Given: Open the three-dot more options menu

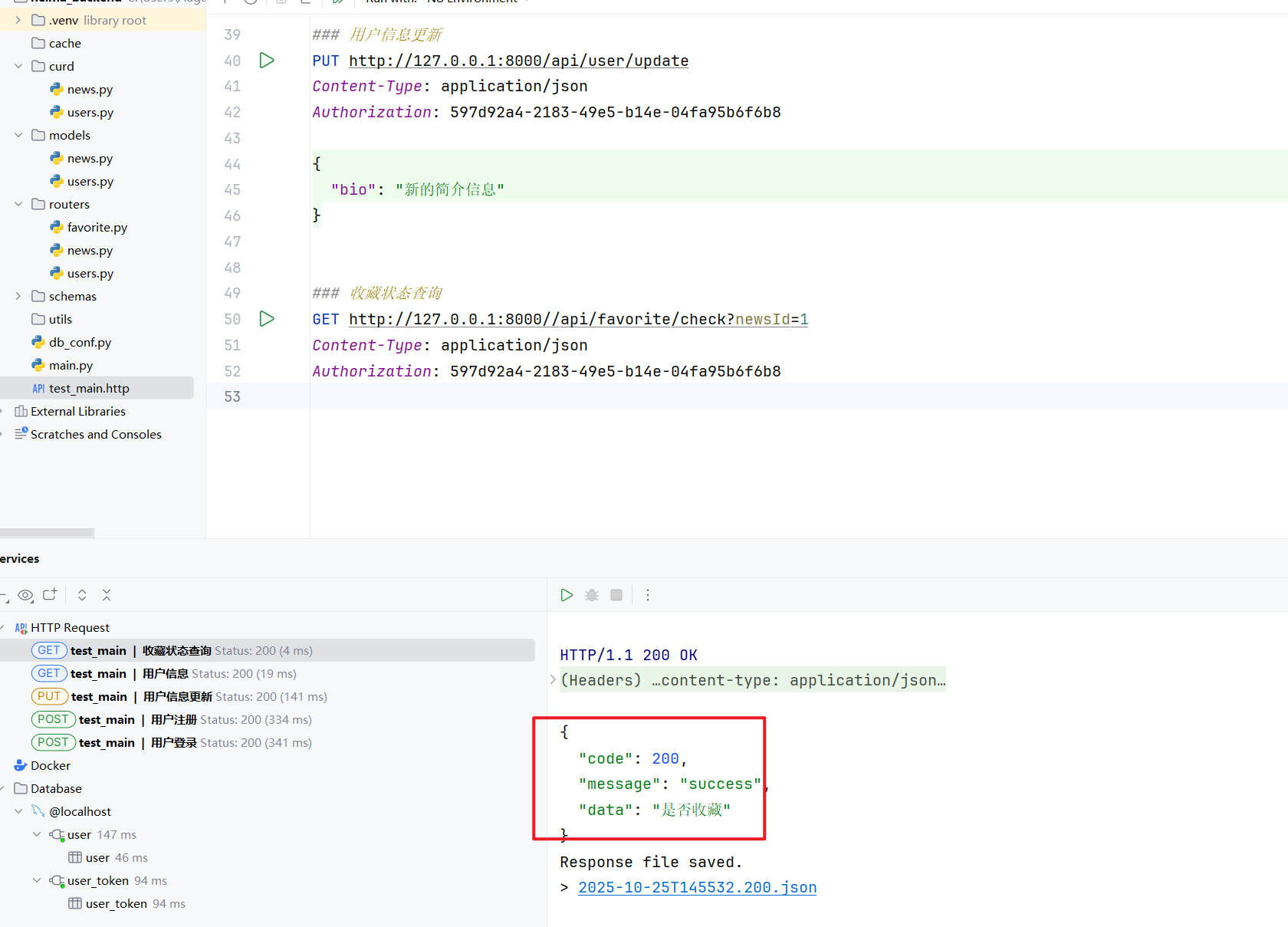Looking at the screenshot, I should tap(648, 595).
